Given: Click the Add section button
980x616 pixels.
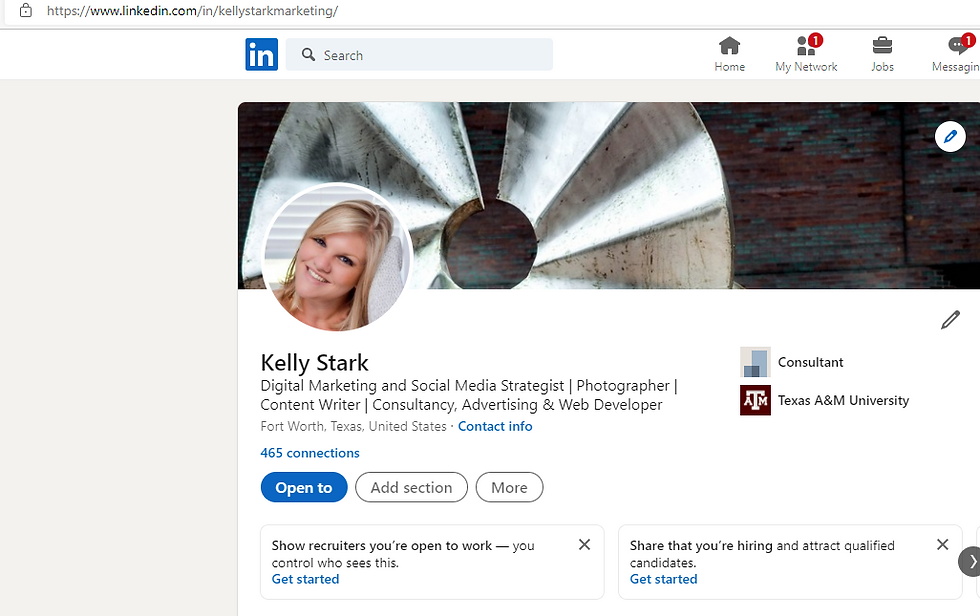Looking at the screenshot, I should 411,487.
